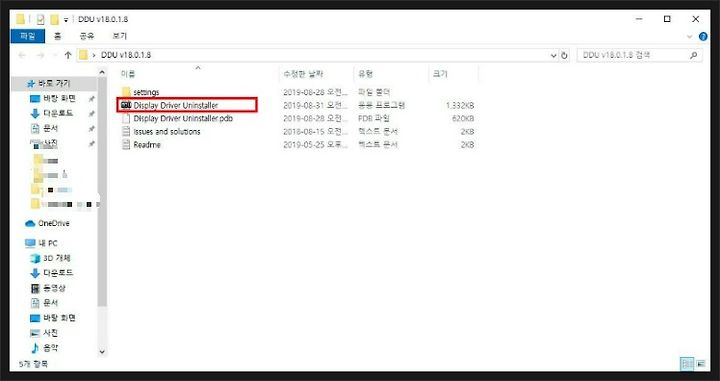Click the PDB 파일 type cell
This screenshot has height=381, width=720.
[374, 118]
